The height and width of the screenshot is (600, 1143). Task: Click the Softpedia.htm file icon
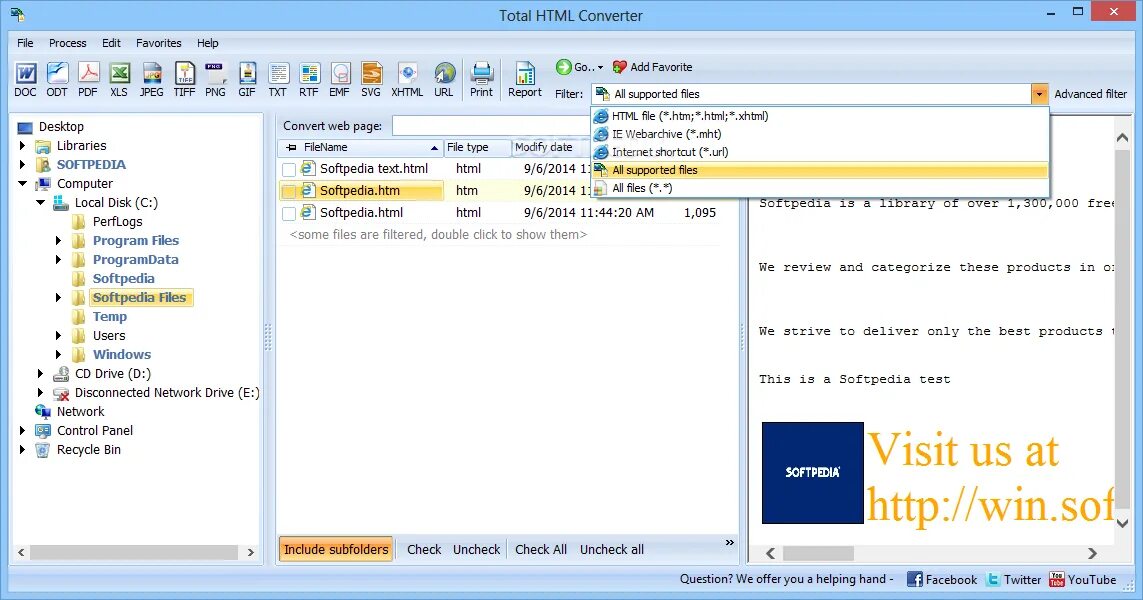tap(308, 190)
